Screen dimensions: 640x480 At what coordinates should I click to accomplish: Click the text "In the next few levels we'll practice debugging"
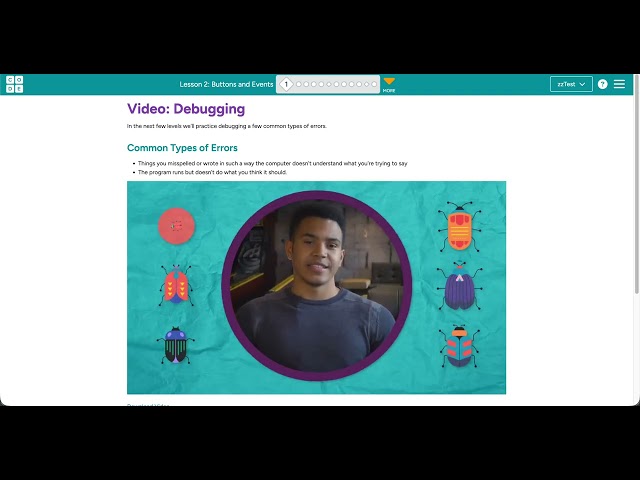pos(186,126)
